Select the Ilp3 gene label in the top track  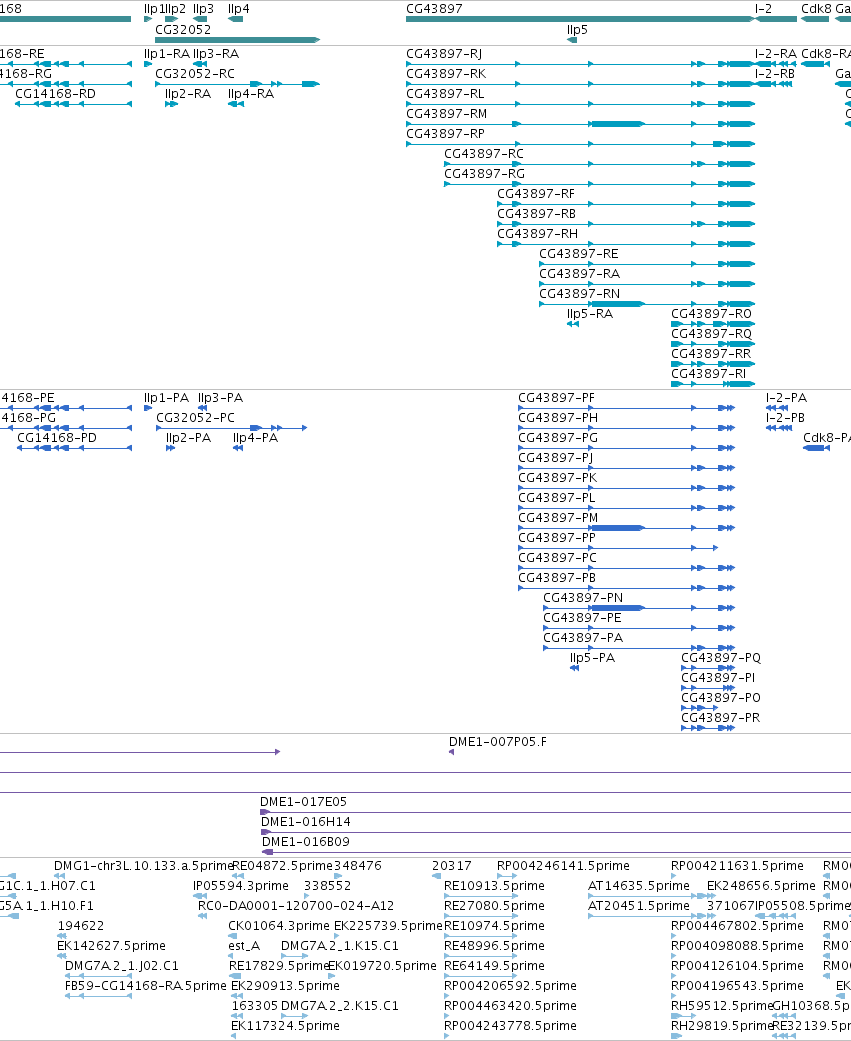pos(203,9)
